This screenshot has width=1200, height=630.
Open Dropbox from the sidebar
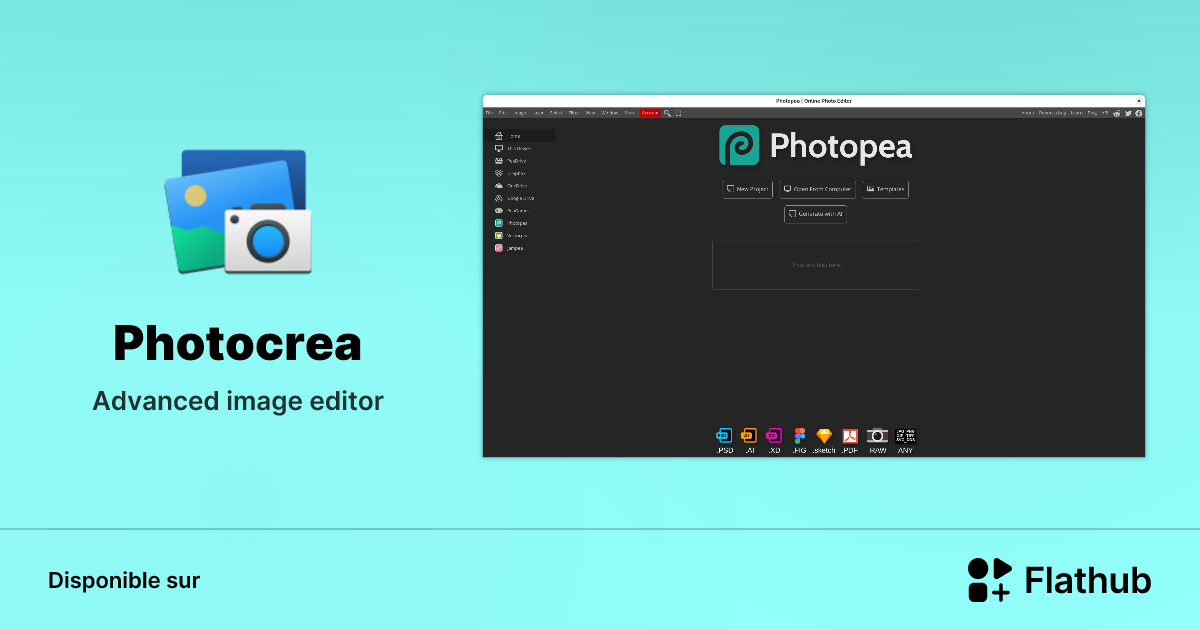point(516,173)
